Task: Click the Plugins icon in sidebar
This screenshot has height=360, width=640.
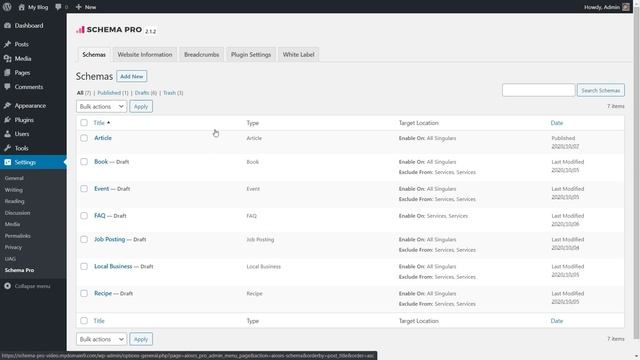Action: pyautogui.click(x=7, y=120)
